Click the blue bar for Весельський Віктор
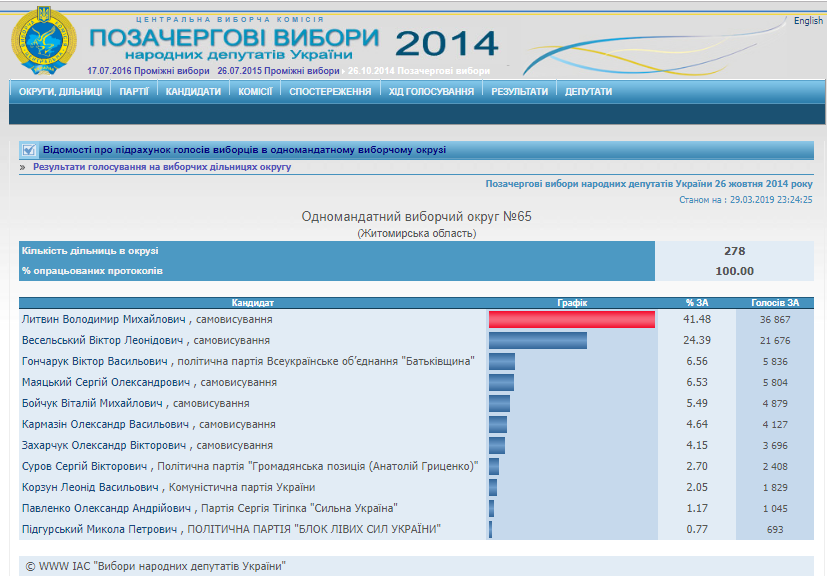827x580 pixels. [x=538, y=341]
